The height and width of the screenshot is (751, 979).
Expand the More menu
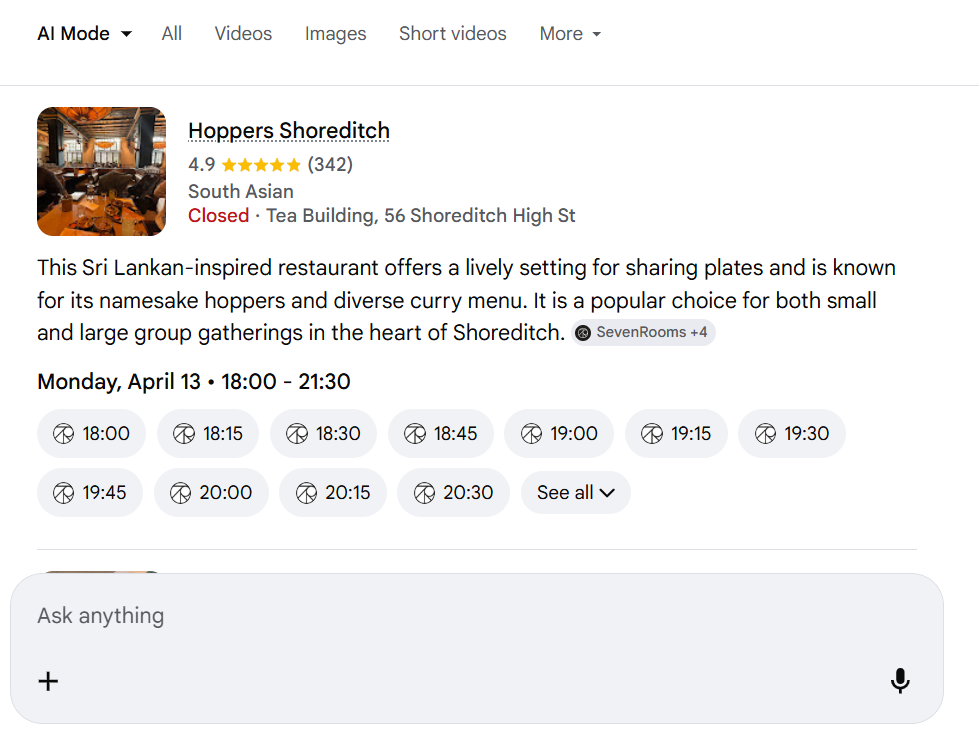570,33
